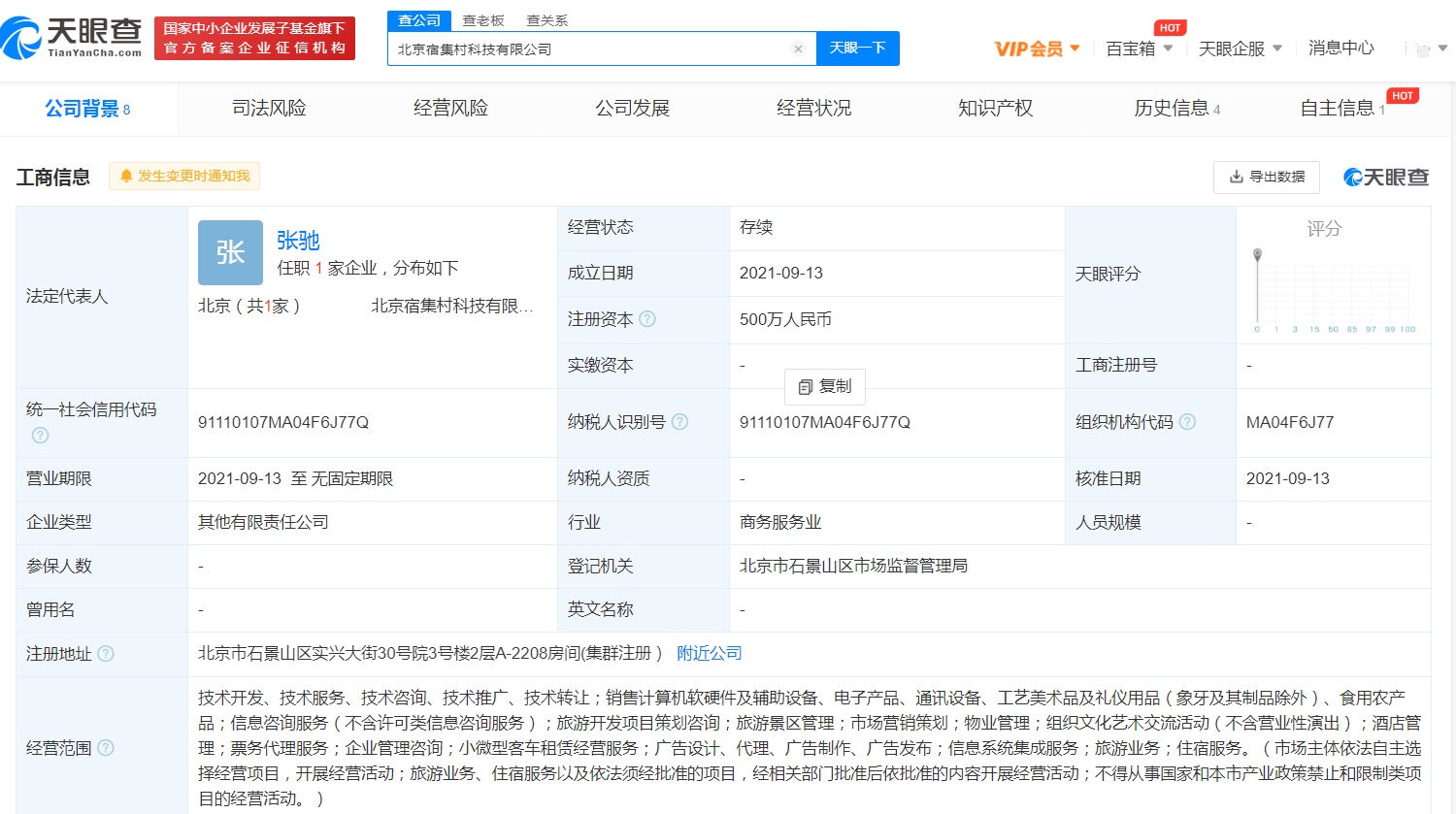This screenshot has width=1456, height=814.
Task: Click the 500万人民币 registered capital value
Action: tap(785, 319)
